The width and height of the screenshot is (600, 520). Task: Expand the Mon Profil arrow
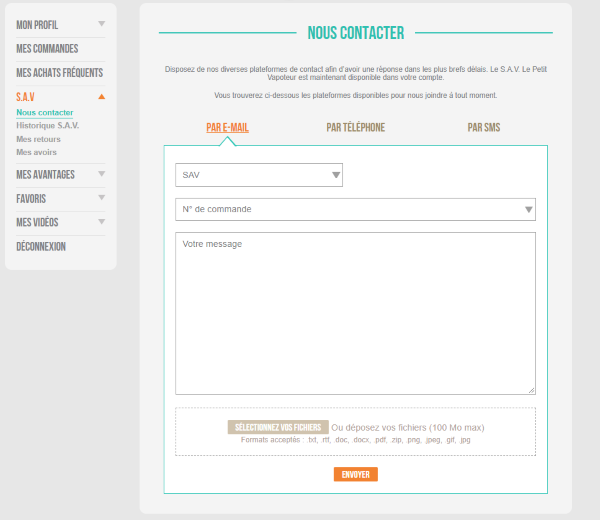tap(101, 24)
